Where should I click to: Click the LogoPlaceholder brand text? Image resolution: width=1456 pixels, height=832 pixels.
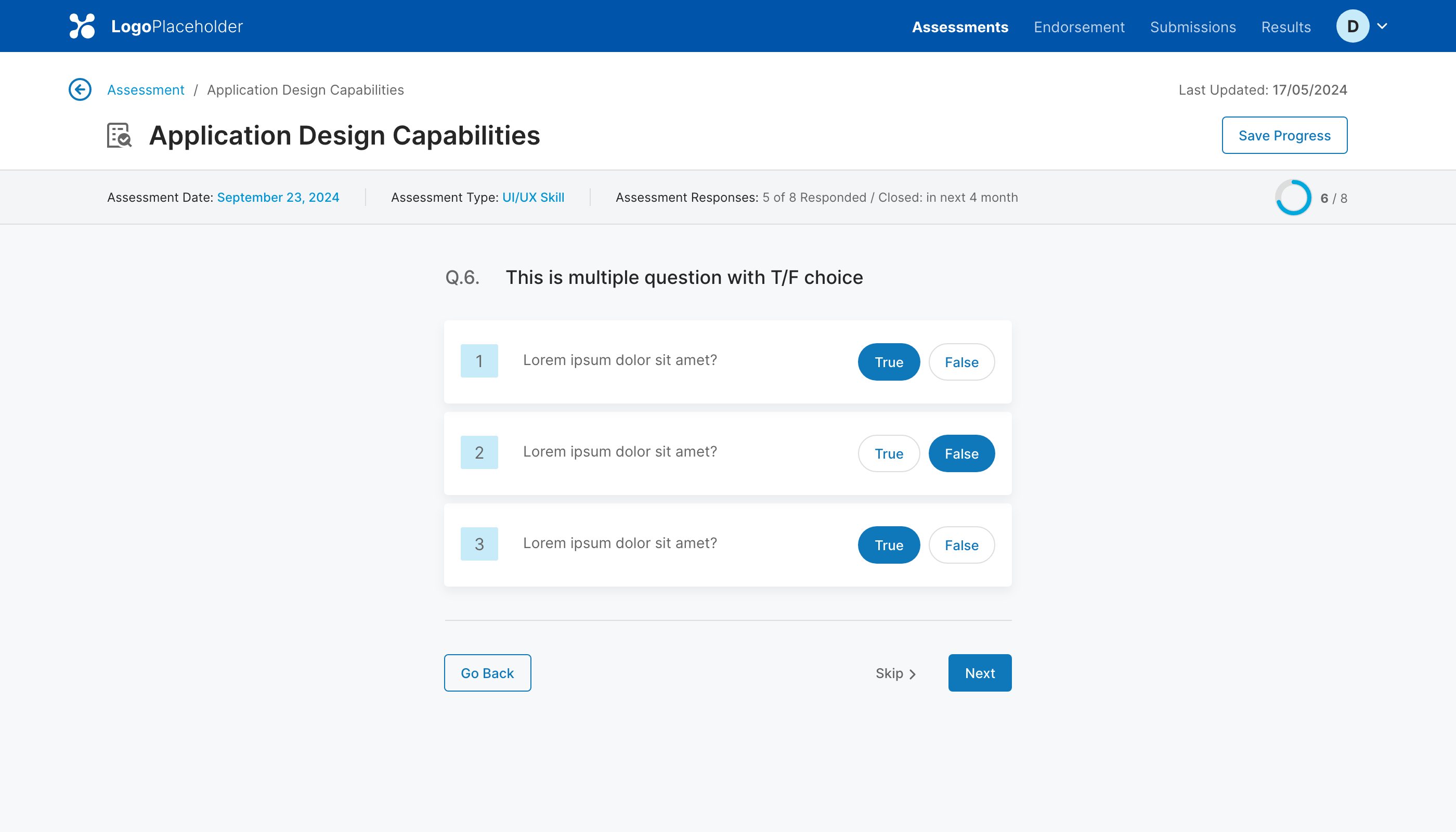(177, 27)
